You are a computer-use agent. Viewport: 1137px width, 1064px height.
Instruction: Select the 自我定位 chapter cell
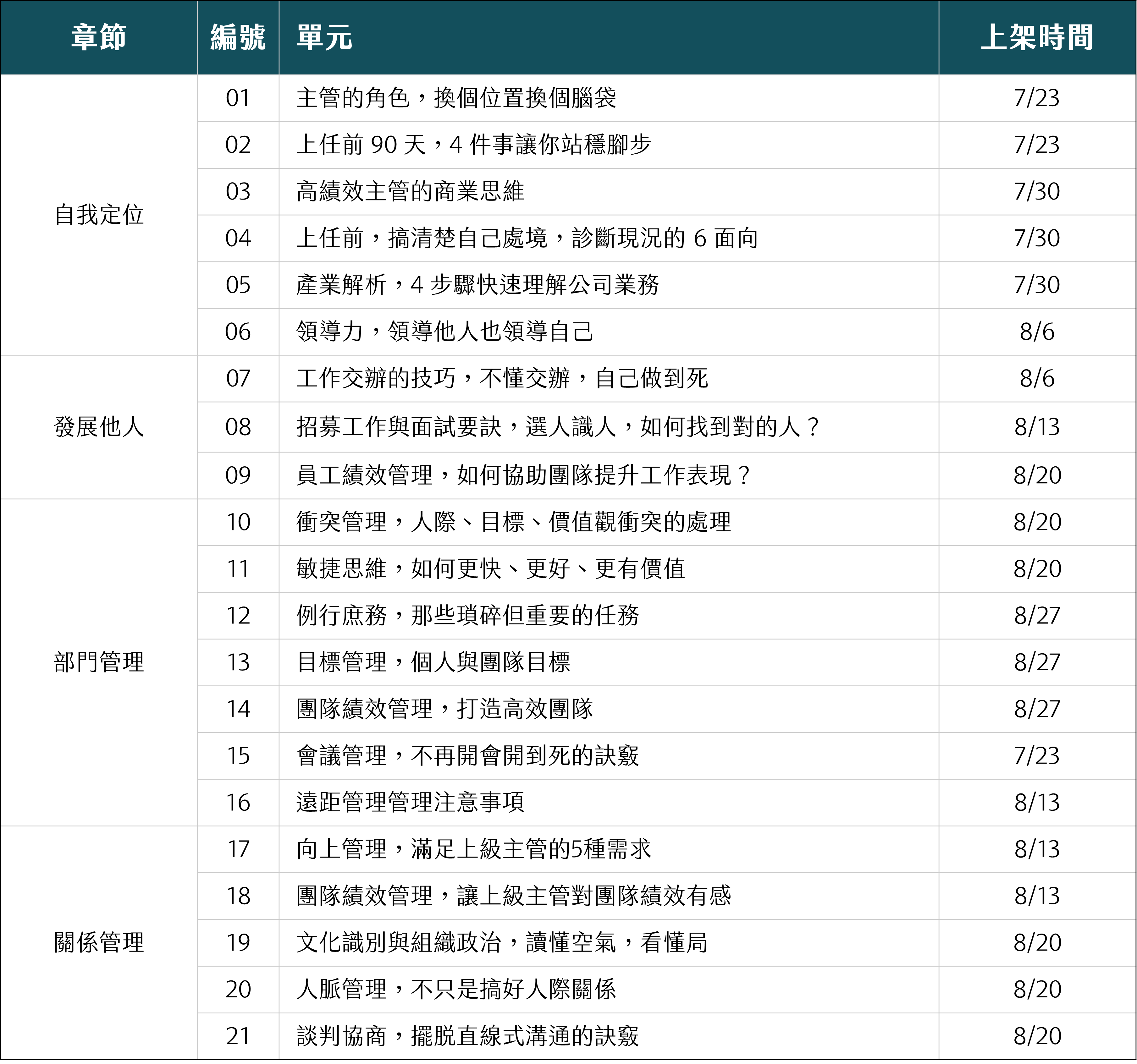coord(99,215)
